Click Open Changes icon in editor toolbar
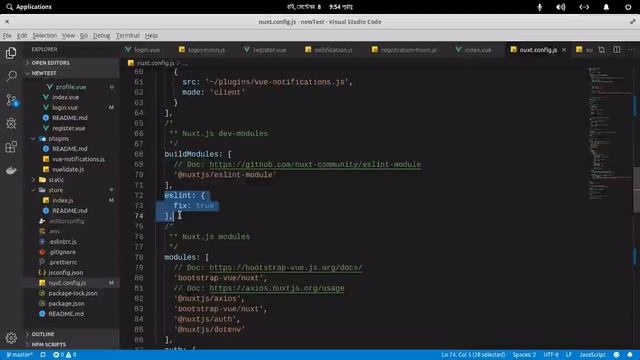This screenshot has height=360, width=640. click(x=602, y=50)
